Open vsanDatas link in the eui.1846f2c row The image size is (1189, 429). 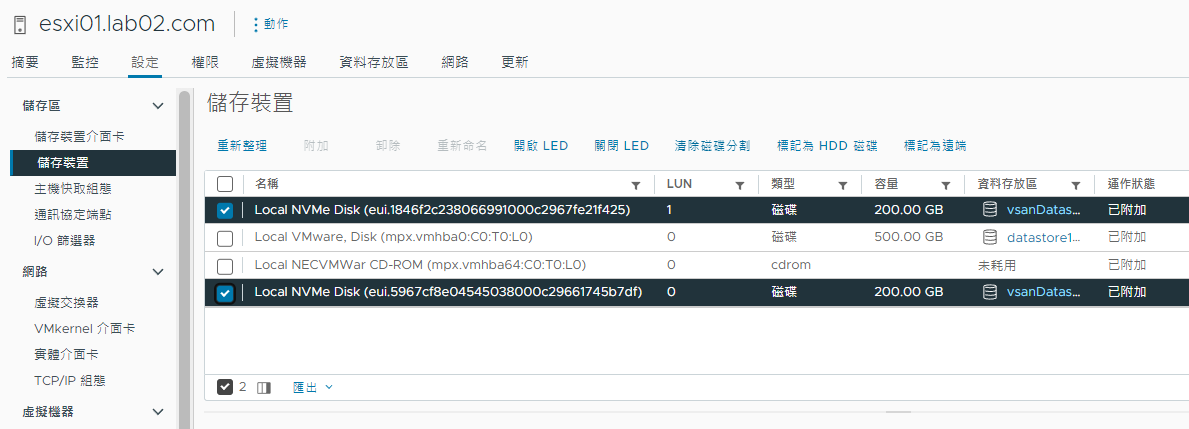coord(1043,210)
